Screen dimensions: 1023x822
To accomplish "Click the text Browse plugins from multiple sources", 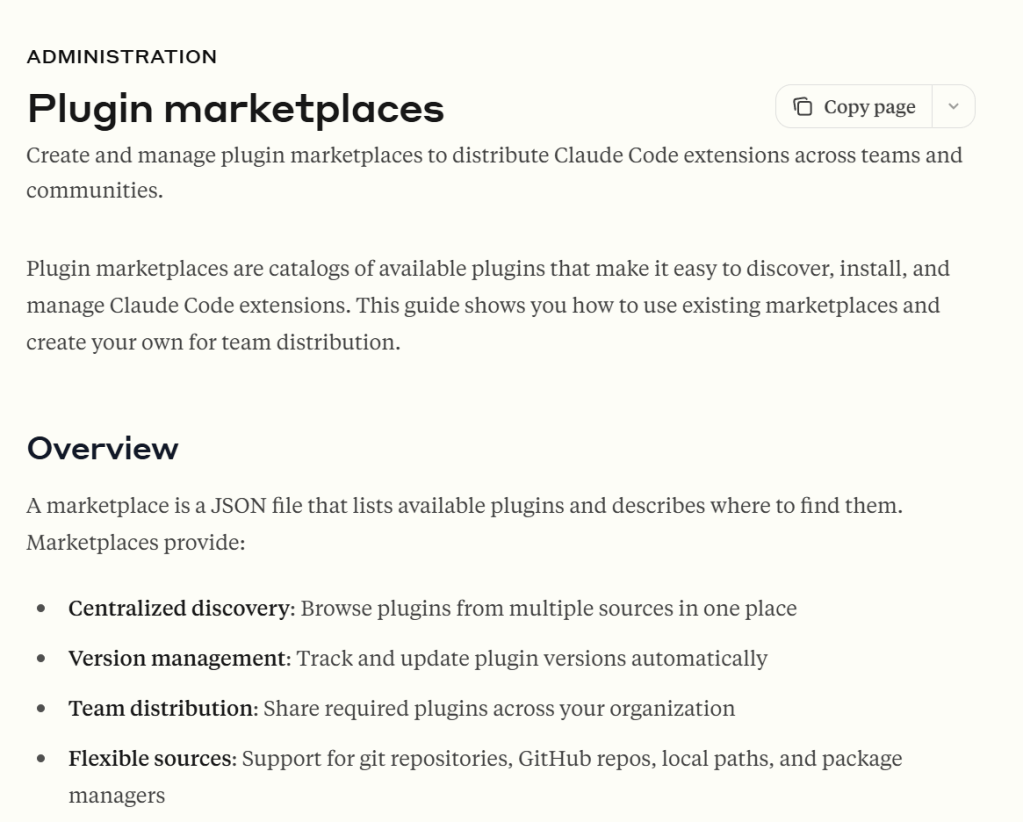I will pos(548,608).
